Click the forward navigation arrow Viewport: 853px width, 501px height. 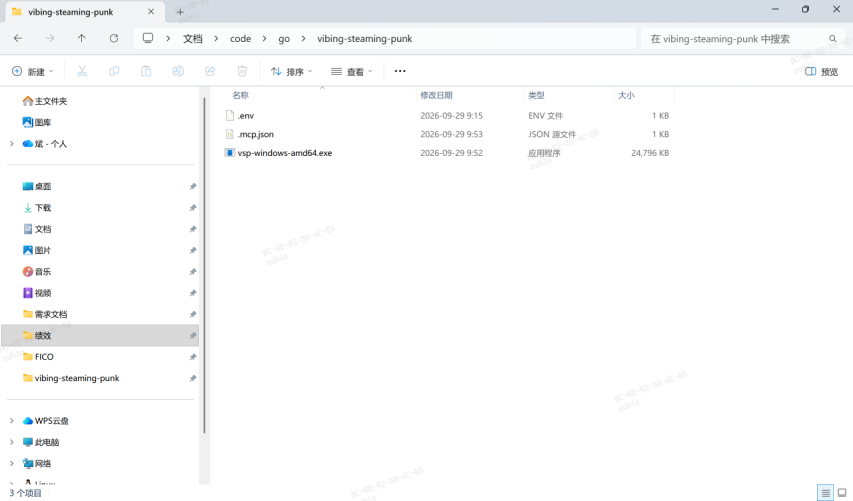pyautogui.click(x=50, y=38)
